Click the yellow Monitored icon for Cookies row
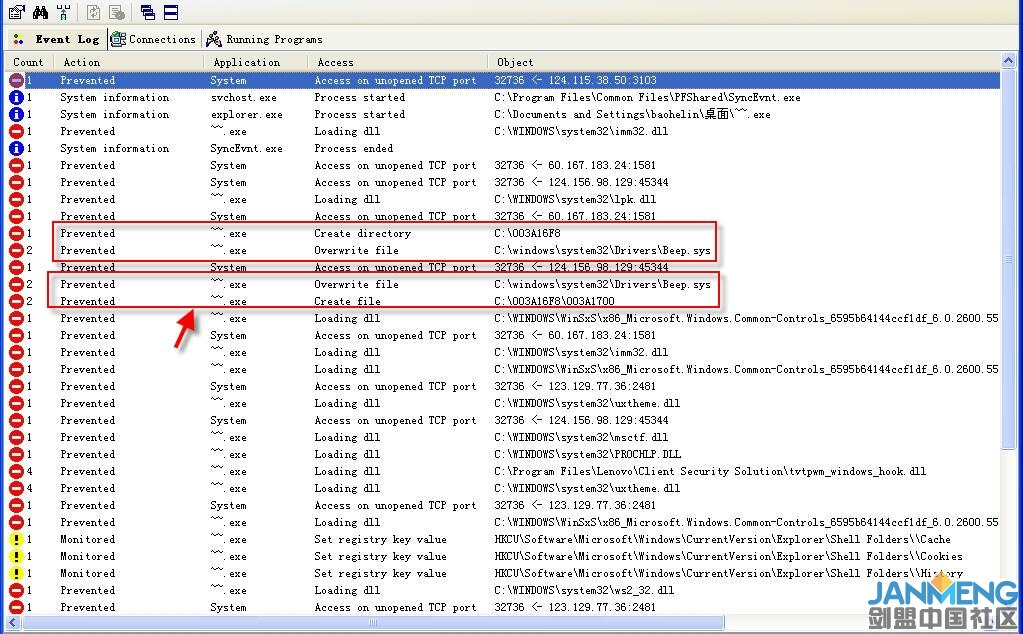 click(16, 557)
